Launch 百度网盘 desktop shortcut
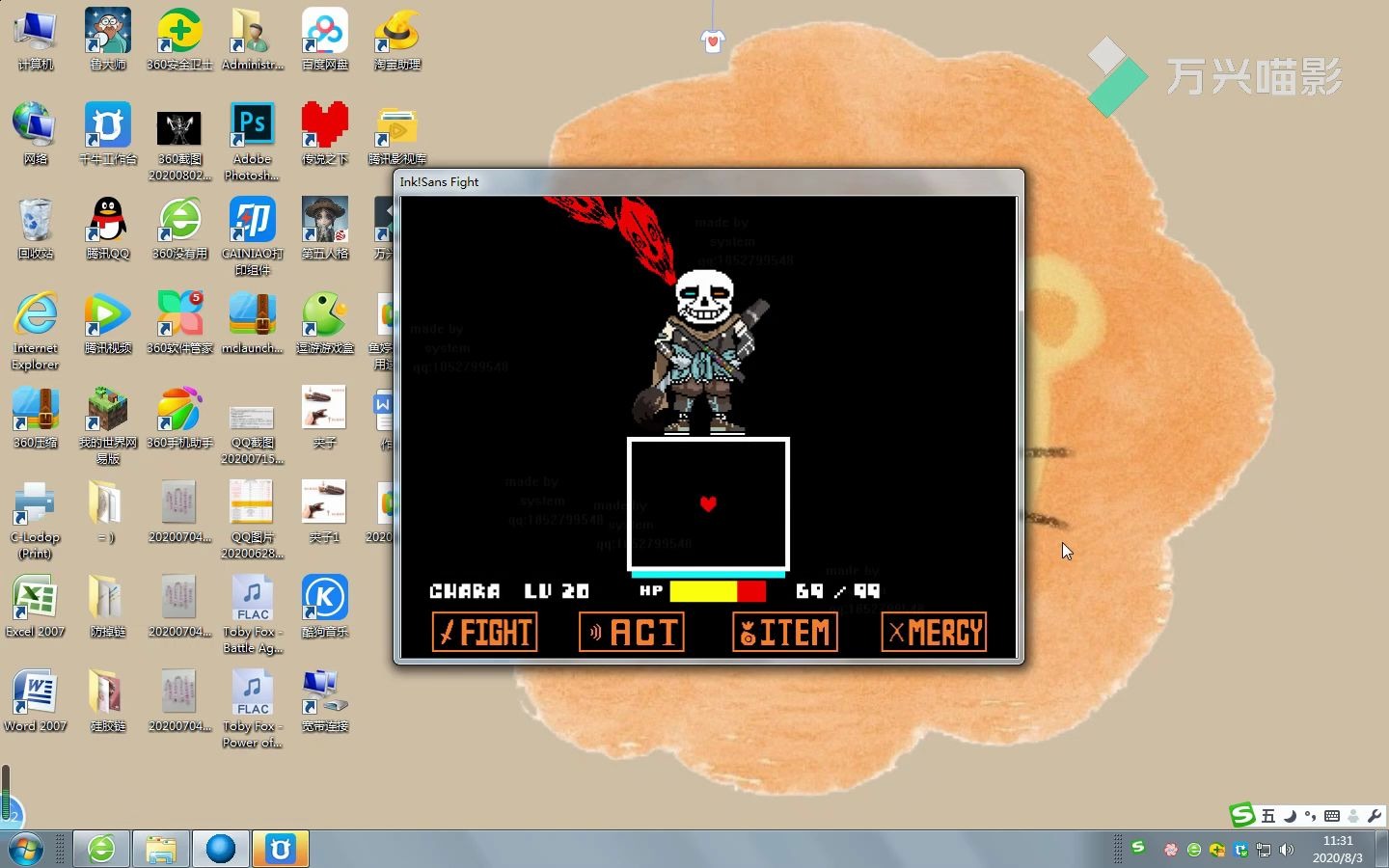The width and height of the screenshot is (1389, 868). click(x=325, y=41)
